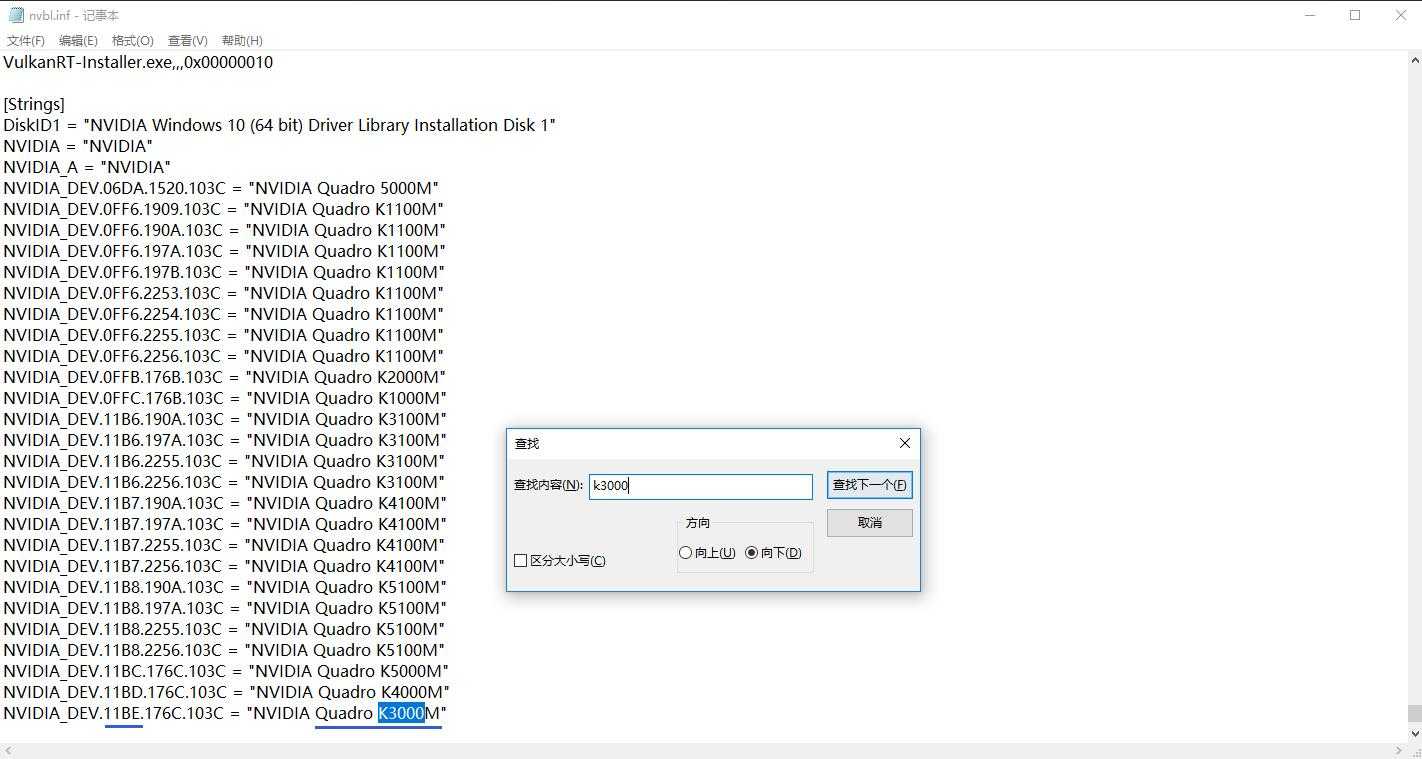
Task: Click the NVIDIA_DEV.11B8.2256.103C line
Action: click(224, 650)
